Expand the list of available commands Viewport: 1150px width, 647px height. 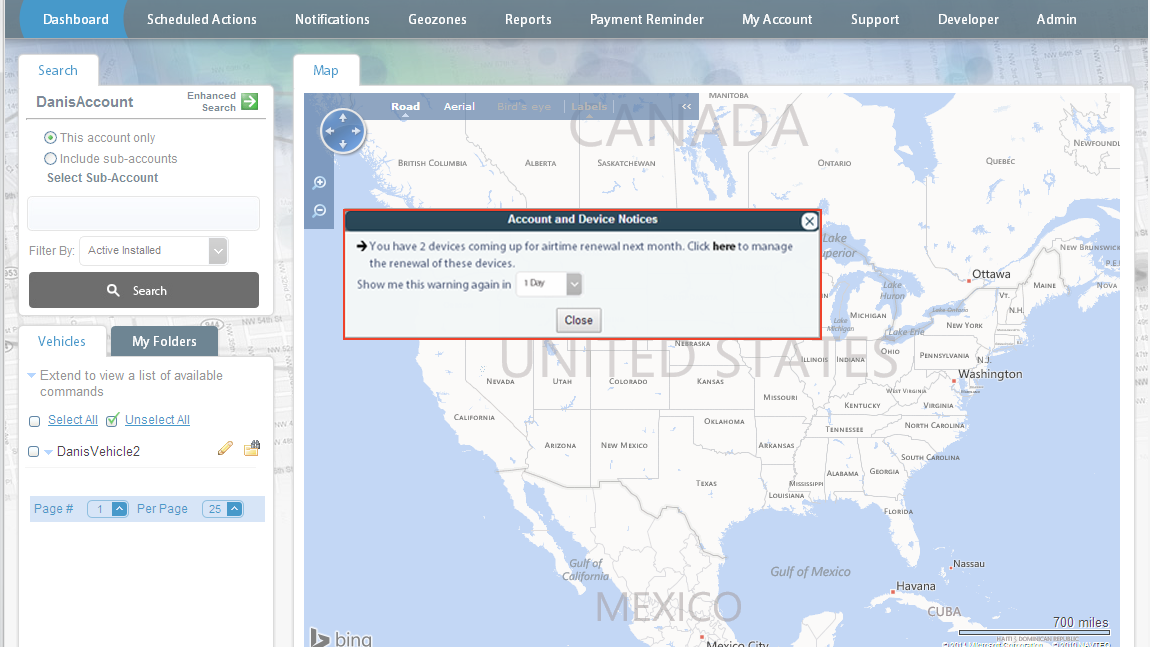32,376
